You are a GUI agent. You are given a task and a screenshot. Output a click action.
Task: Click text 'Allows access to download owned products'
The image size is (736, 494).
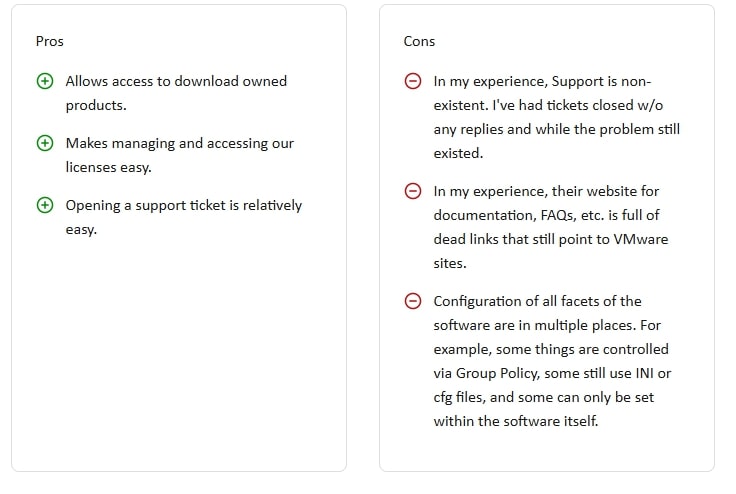[175, 81]
